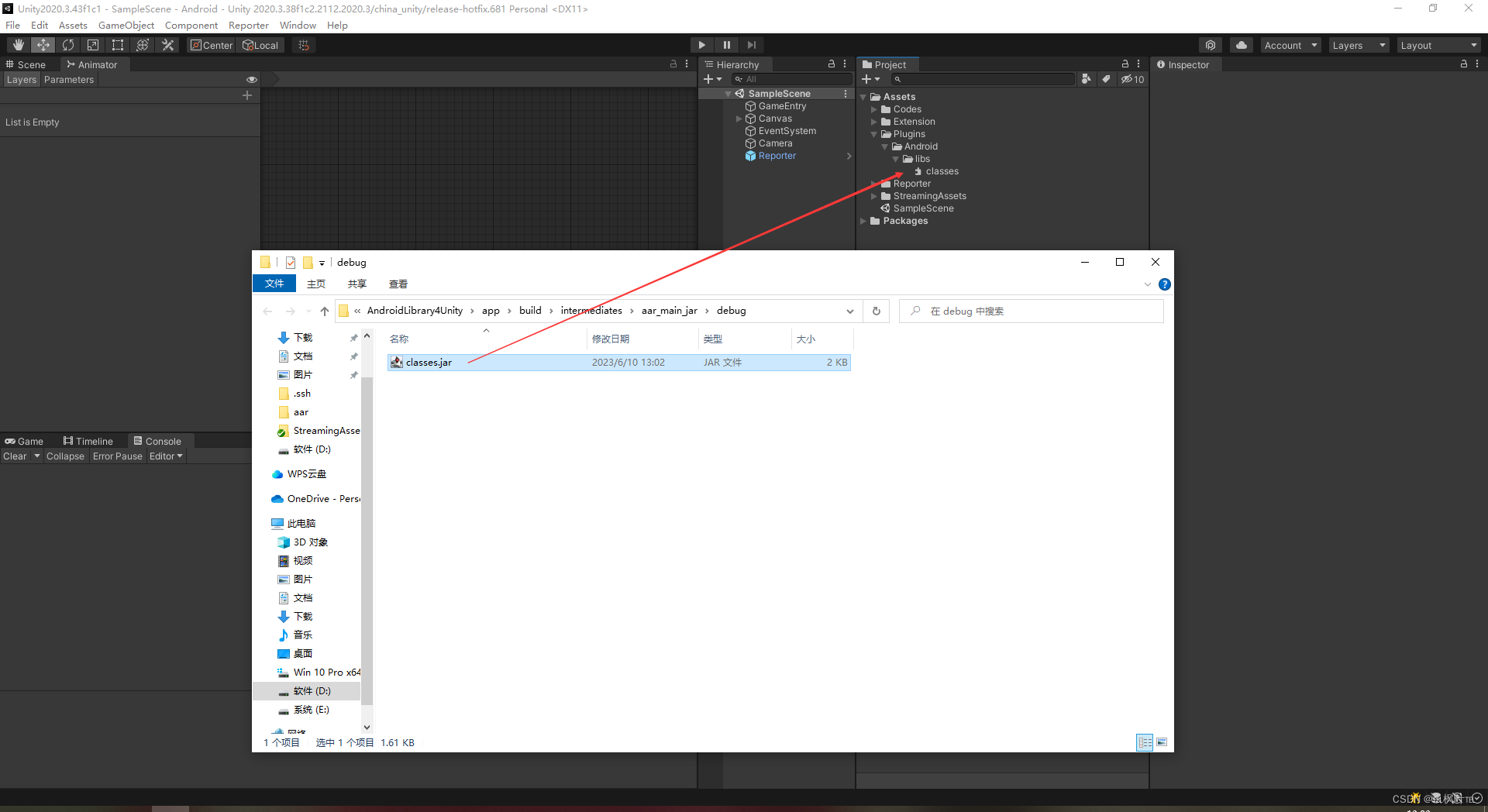Screen dimensions: 1488x812
Task: Click the debug search box in File Explorer
Action: pos(1031,311)
